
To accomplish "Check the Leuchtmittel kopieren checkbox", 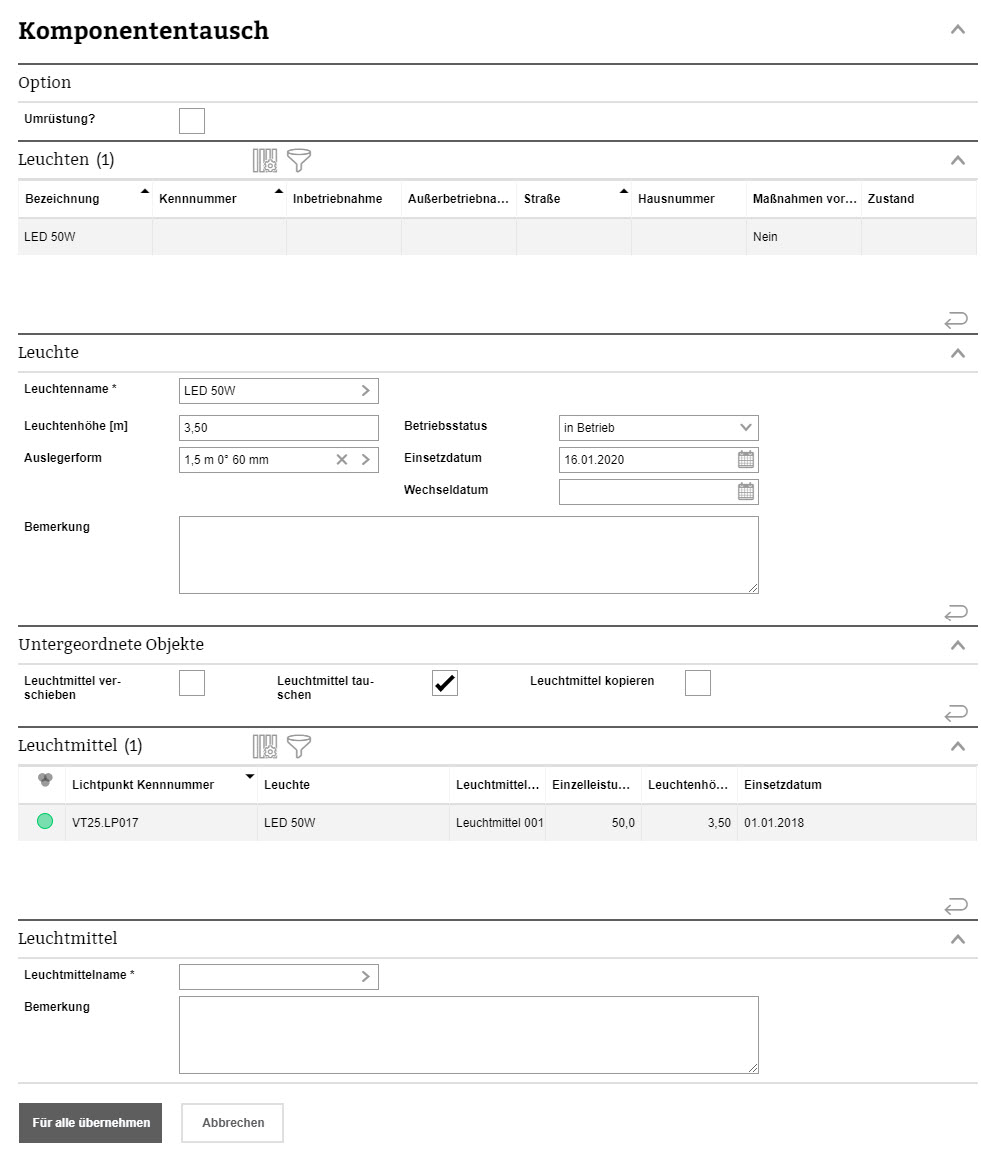I will (x=698, y=683).
